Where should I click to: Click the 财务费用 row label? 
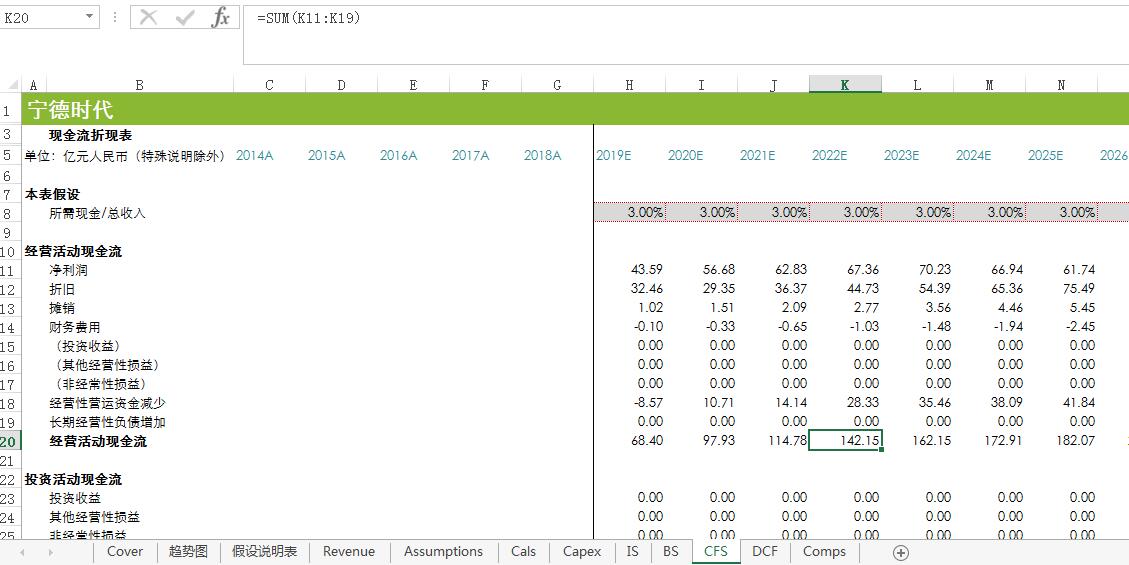click(75, 327)
